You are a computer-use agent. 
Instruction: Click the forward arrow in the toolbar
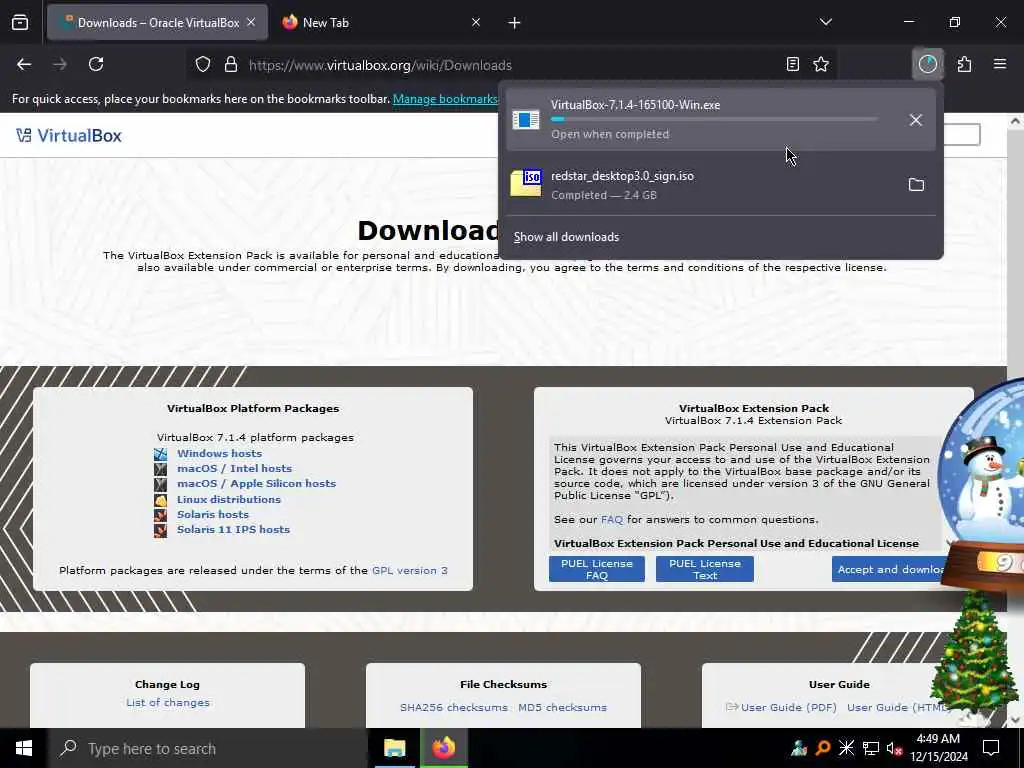[x=60, y=64]
